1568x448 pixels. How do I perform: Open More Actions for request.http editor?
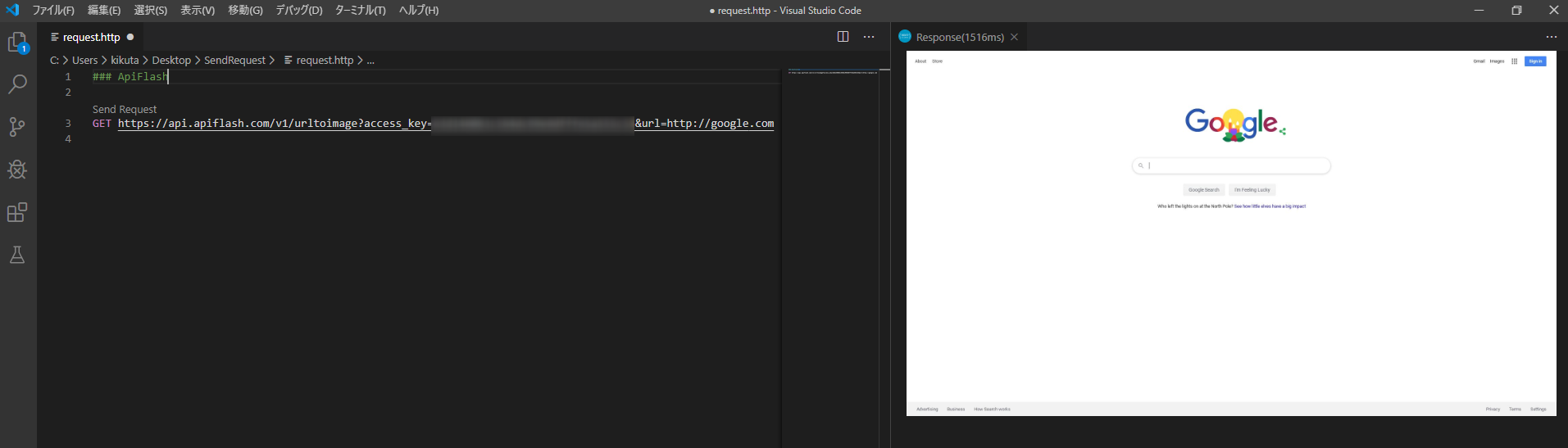869,37
